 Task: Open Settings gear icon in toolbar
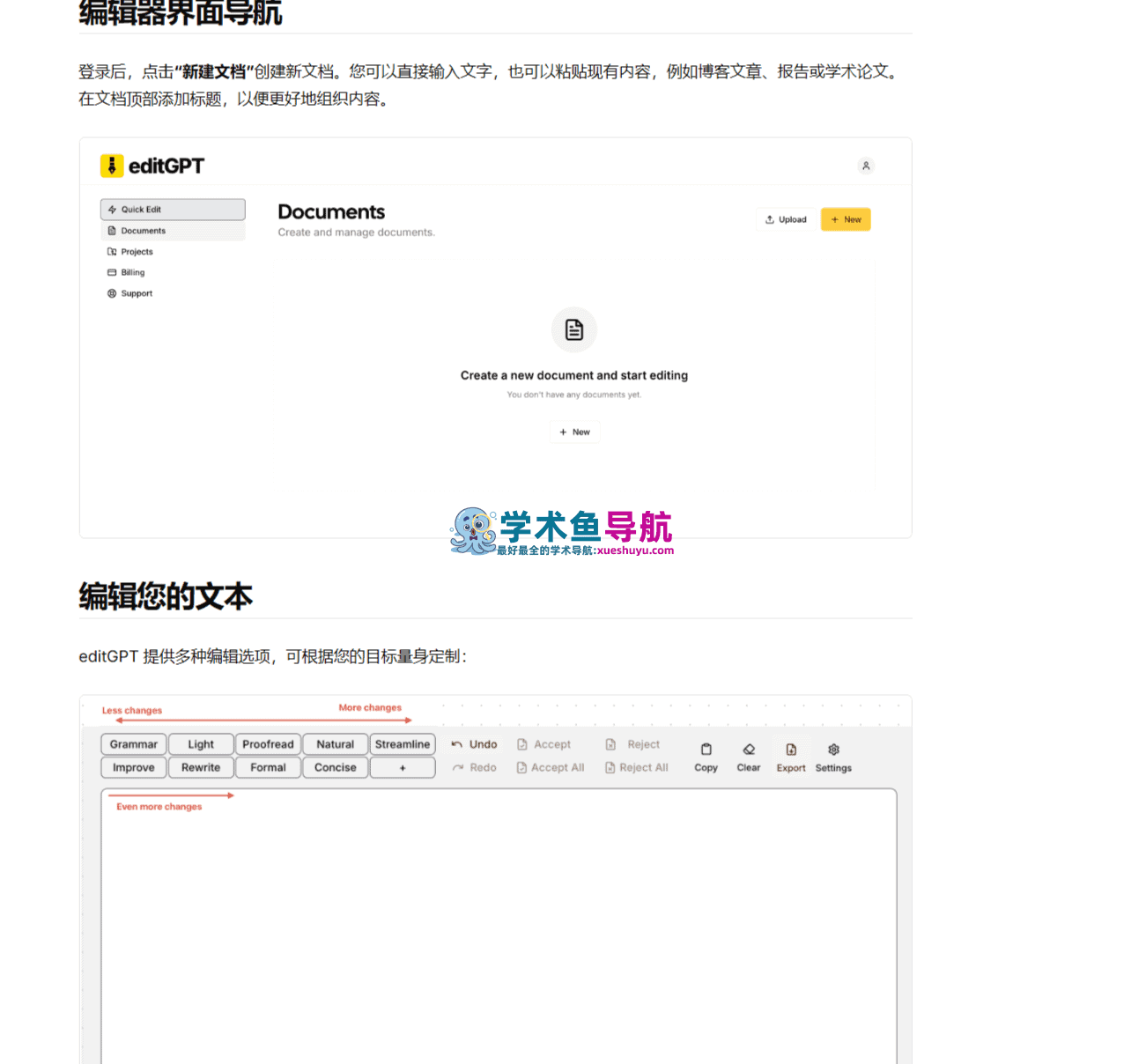pyautogui.click(x=833, y=750)
